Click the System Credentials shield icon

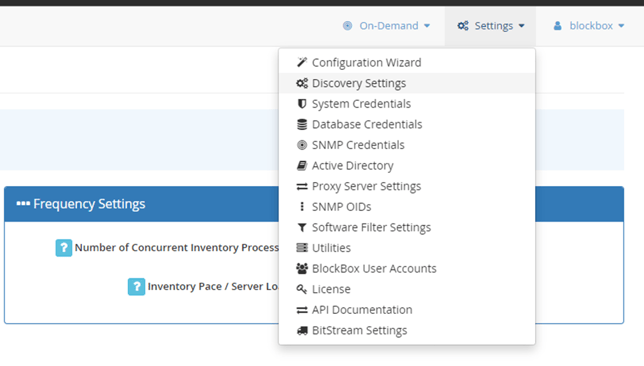click(x=302, y=104)
